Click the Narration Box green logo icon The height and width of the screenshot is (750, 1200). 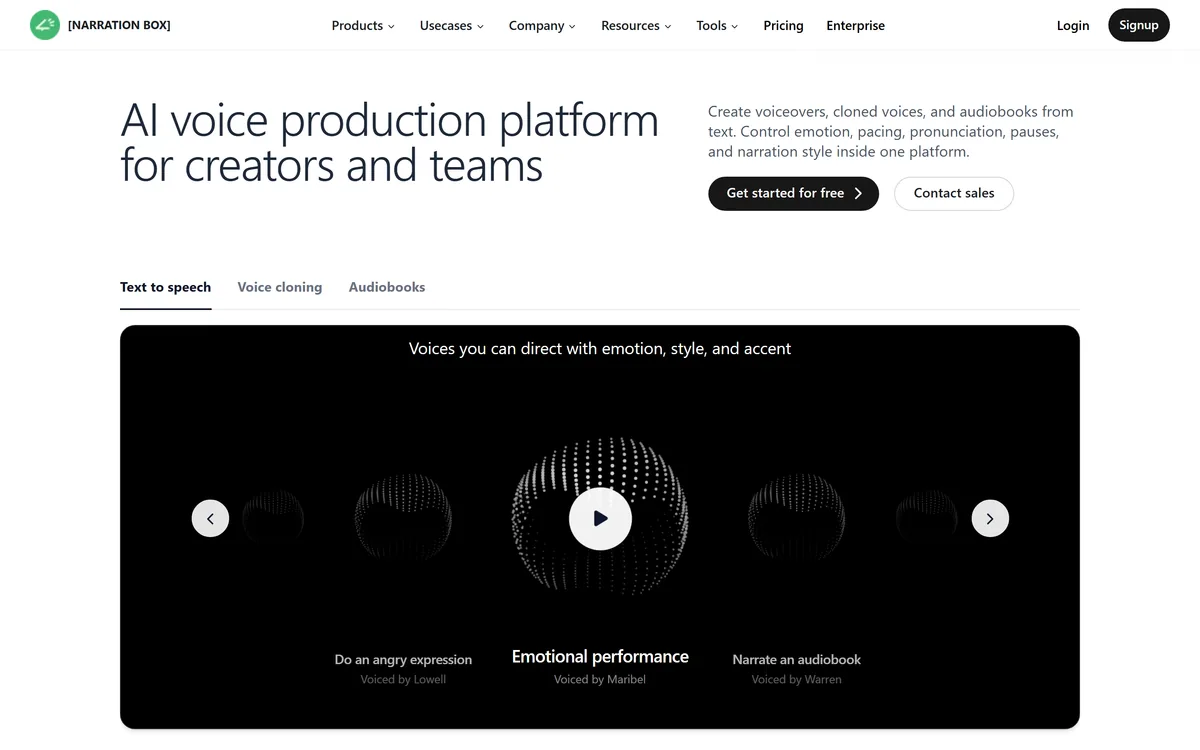[x=45, y=25]
